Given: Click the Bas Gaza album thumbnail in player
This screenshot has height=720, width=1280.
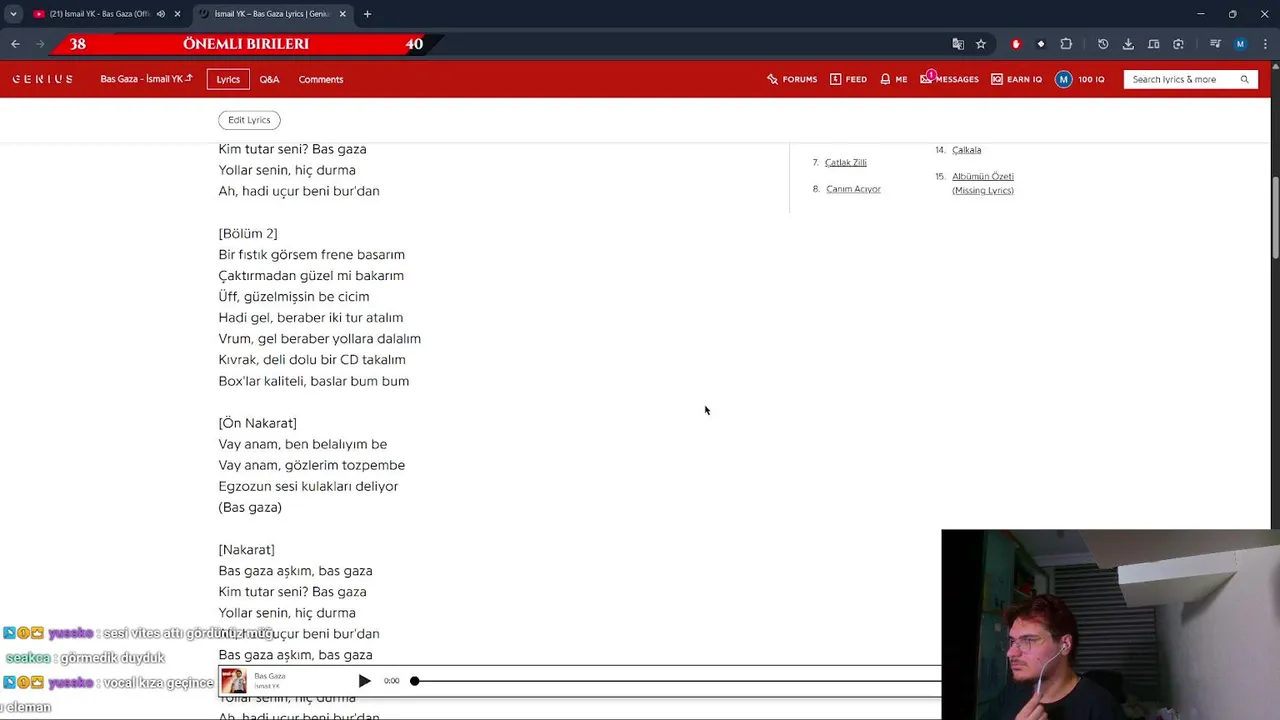Looking at the screenshot, I should point(234,681).
